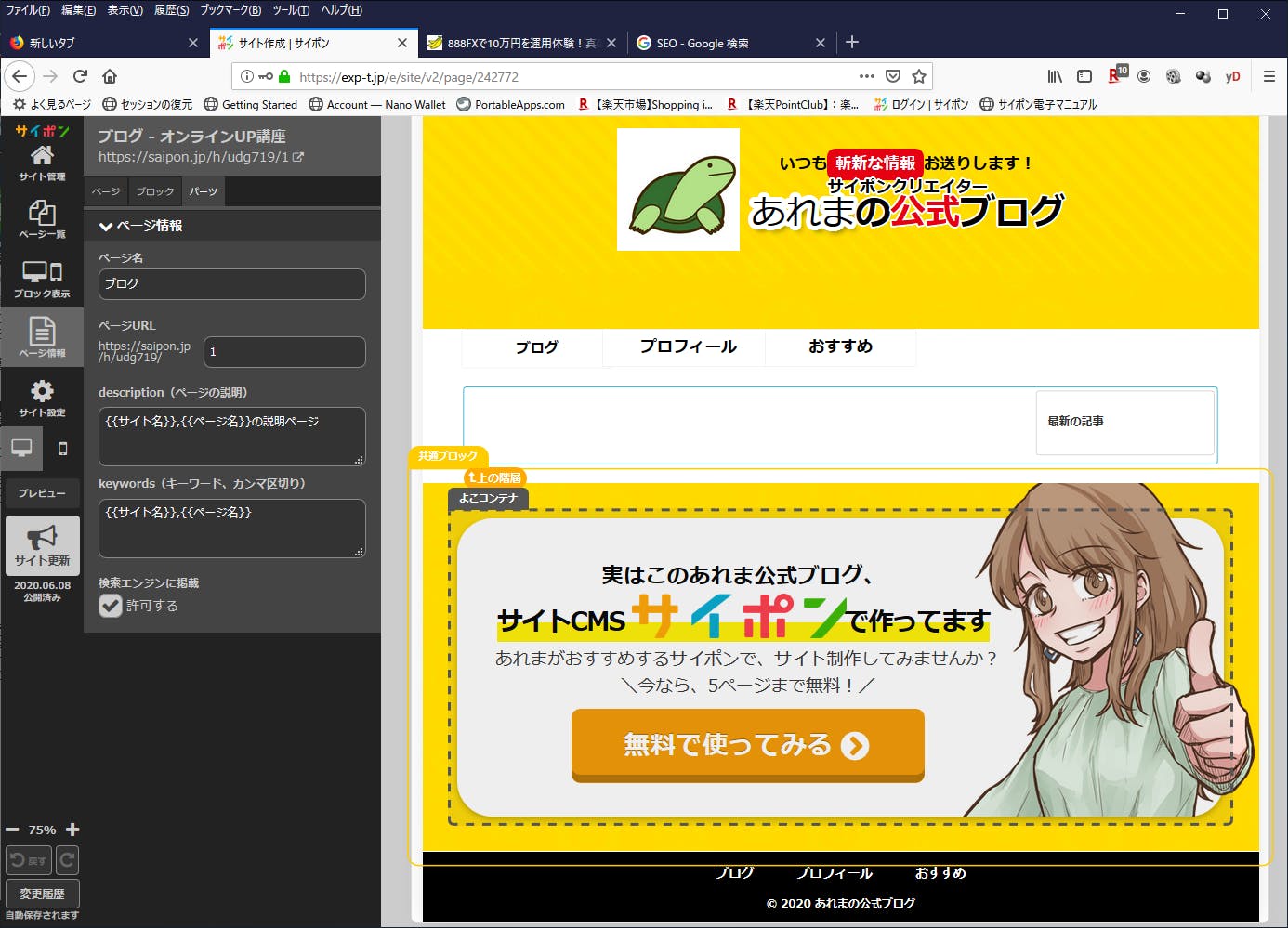The width and height of the screenshot is (1288, 928).
Task: Click footer プロフィール link
Action: tap(834, 873)
